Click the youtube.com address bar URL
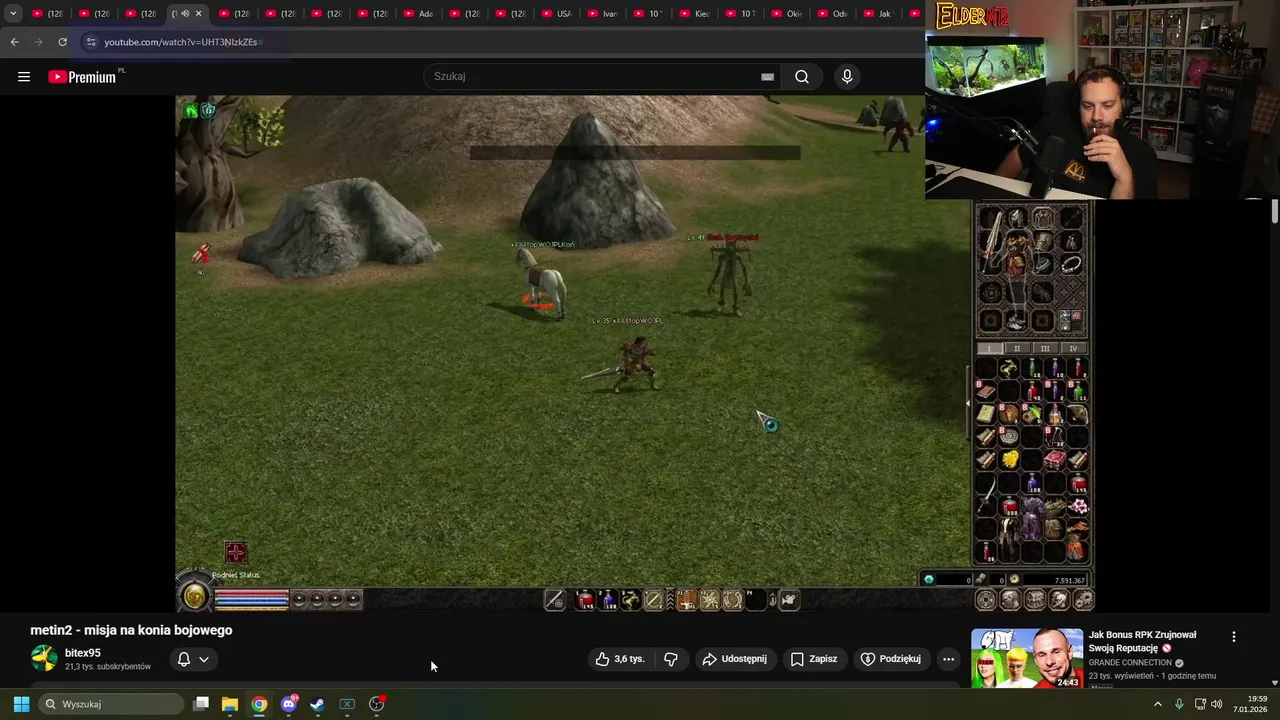The width and height of the screenshot is (1280, 720). click(181, 42)
